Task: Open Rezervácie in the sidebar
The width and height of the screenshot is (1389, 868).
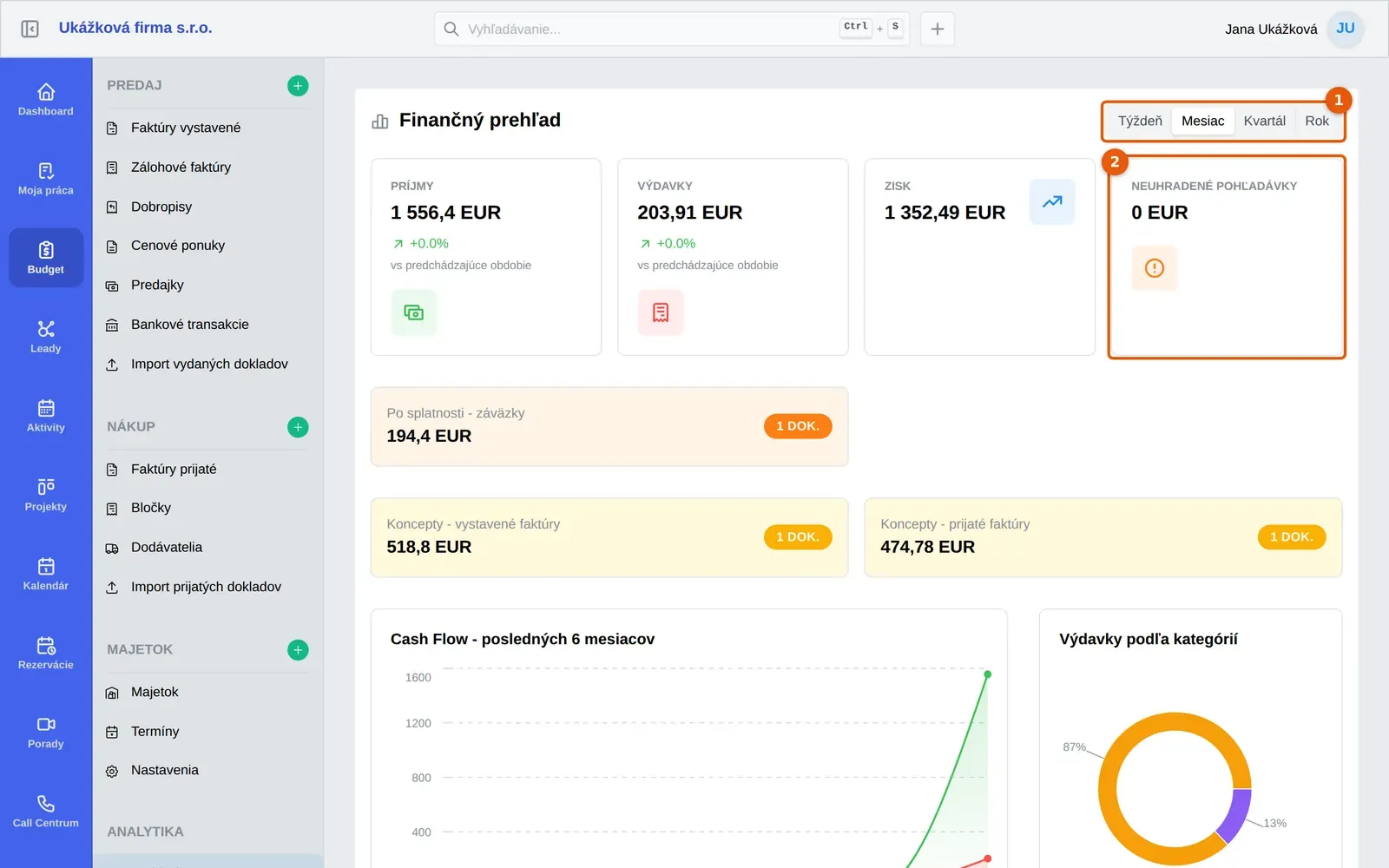Action: [x=46, y=653]
